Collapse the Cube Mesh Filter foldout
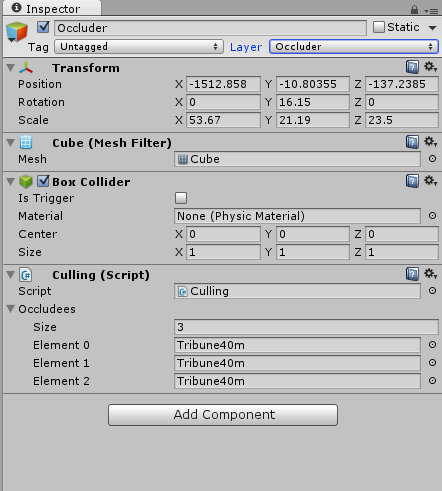 (x=11, y=143)
